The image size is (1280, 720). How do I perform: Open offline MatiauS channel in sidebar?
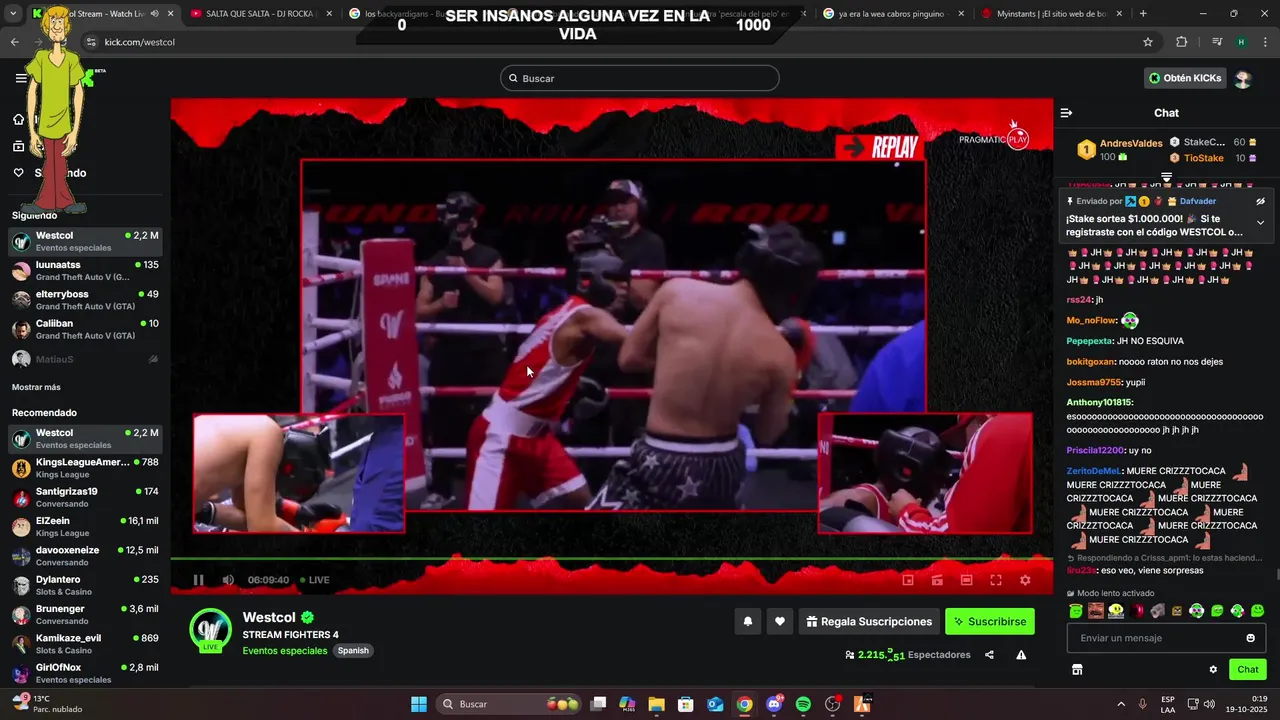tap(85, 359)
